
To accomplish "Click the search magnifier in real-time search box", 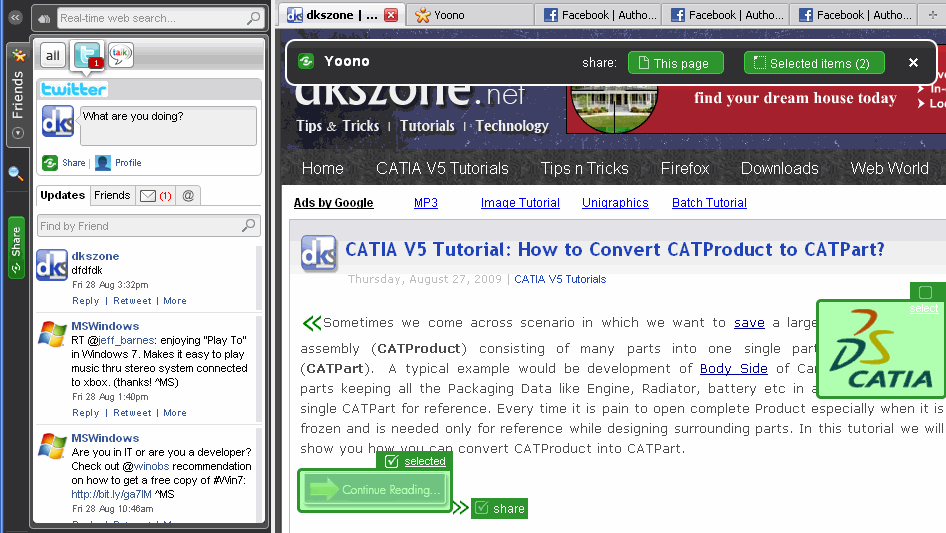I will click(253, 18).
